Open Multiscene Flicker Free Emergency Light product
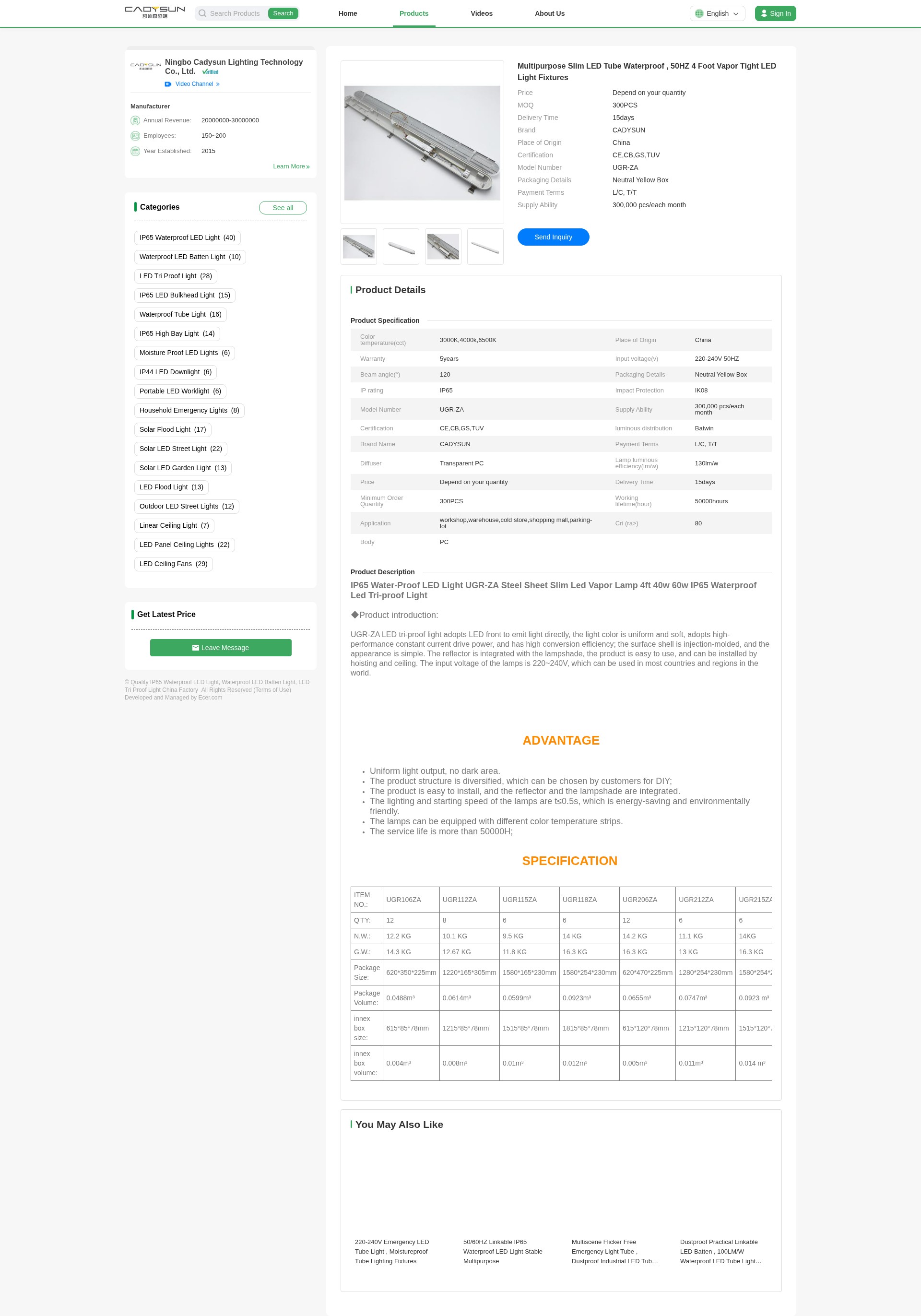Screen dimensions: 921x1316 click(x=614, y=1252)
